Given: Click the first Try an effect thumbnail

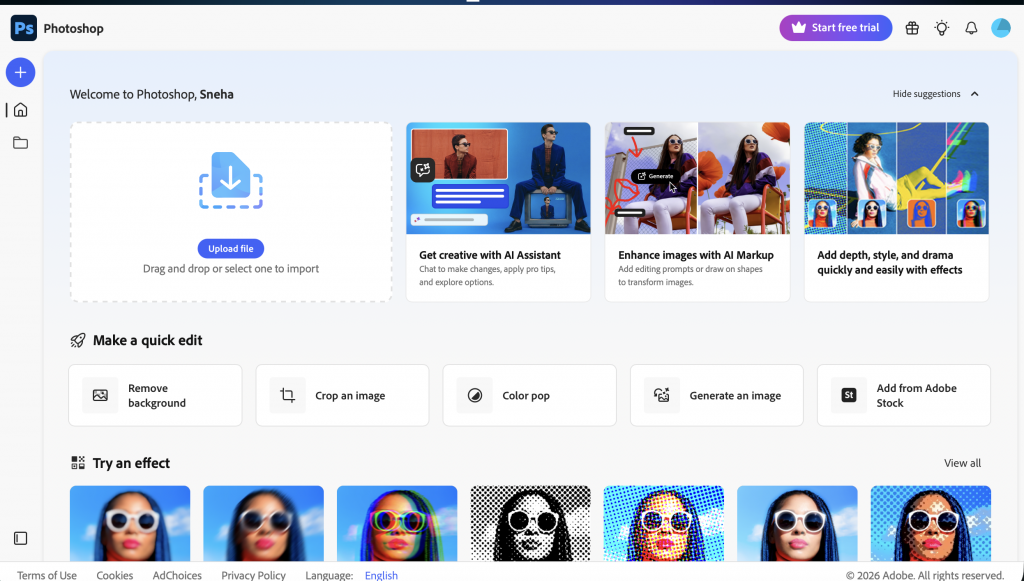Looking at the screenshot, I should [x=129, y=523].
